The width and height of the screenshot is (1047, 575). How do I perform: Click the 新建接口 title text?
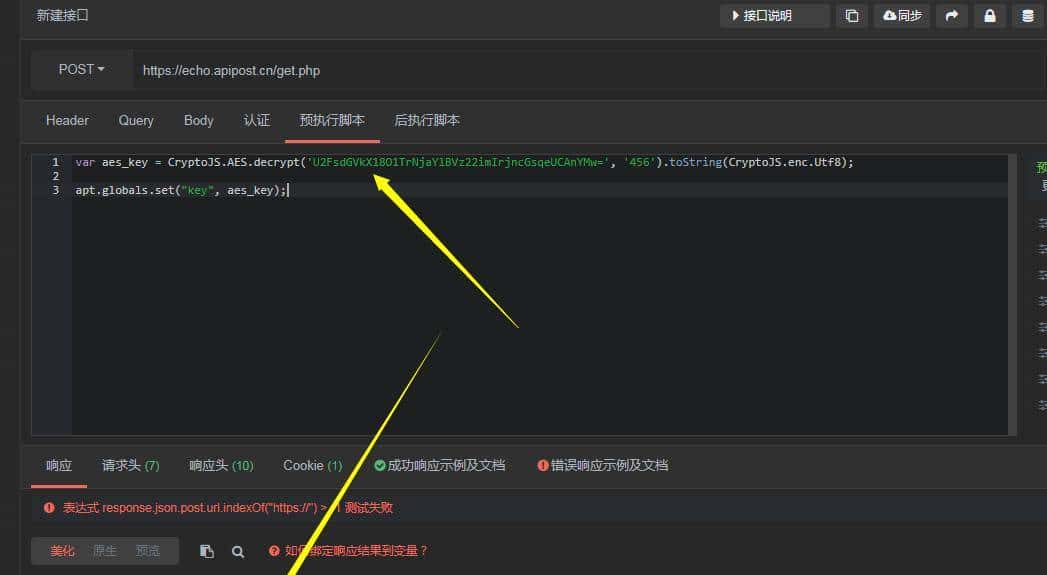coord(62,15)
